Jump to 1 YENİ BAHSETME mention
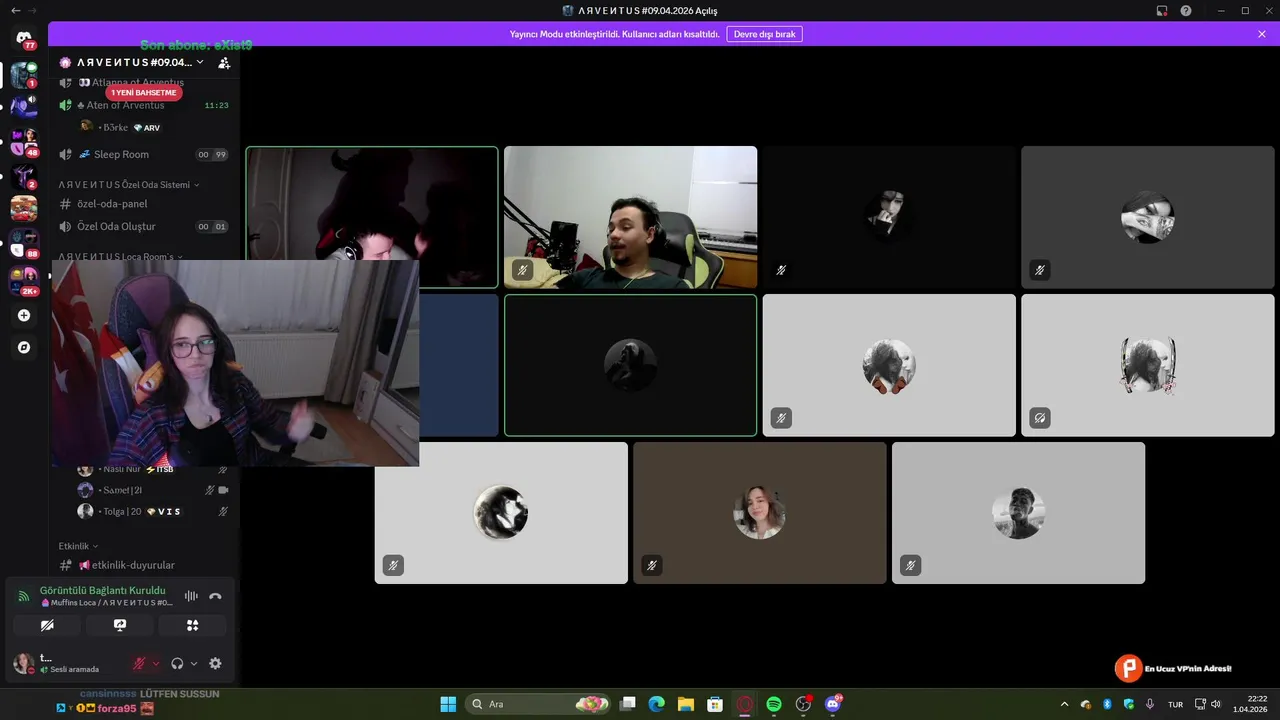1280x720 pixels. (143, 93)
